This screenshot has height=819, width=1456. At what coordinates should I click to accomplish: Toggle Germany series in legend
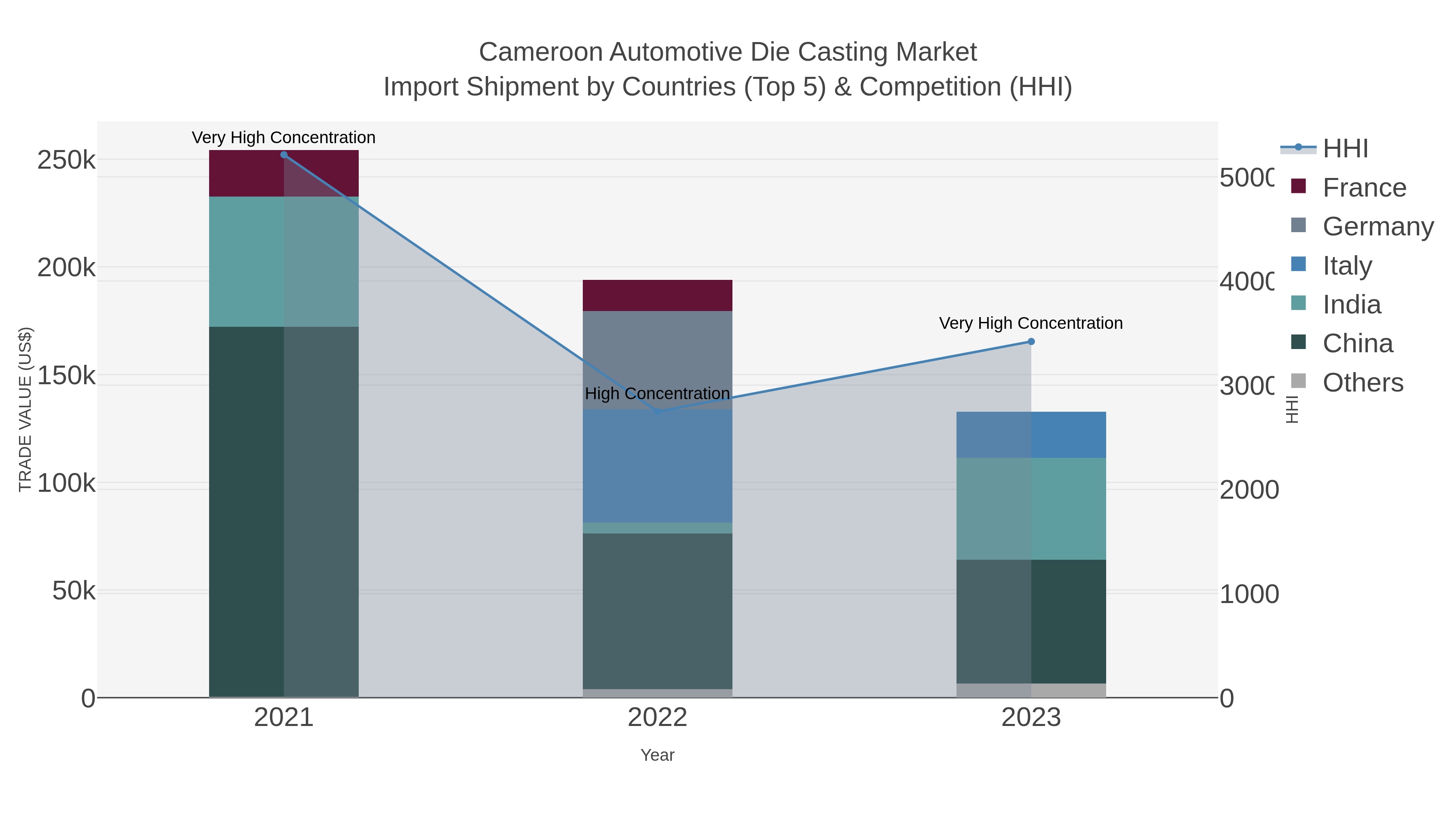click(x=1362, y=226)
